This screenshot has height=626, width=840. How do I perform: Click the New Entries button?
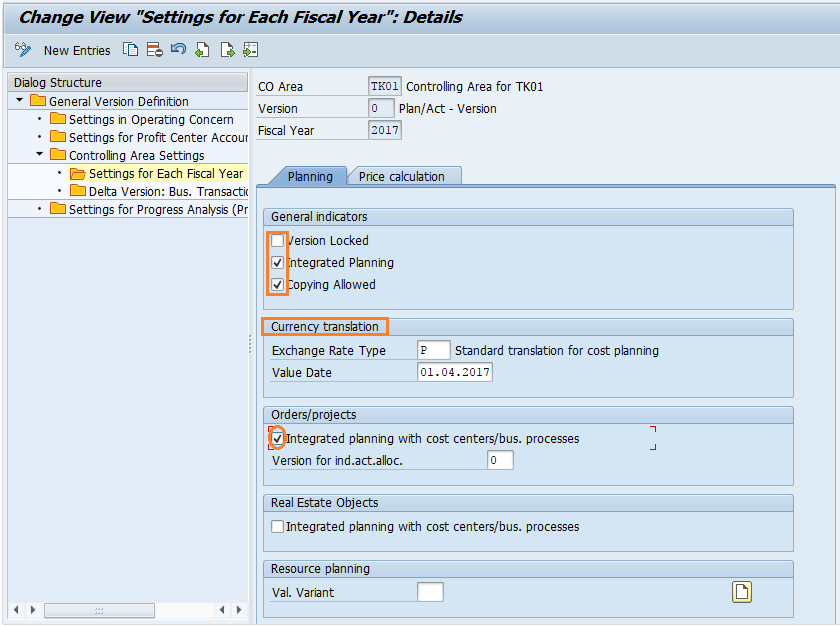pyautogui.click(x=76, y=49)
